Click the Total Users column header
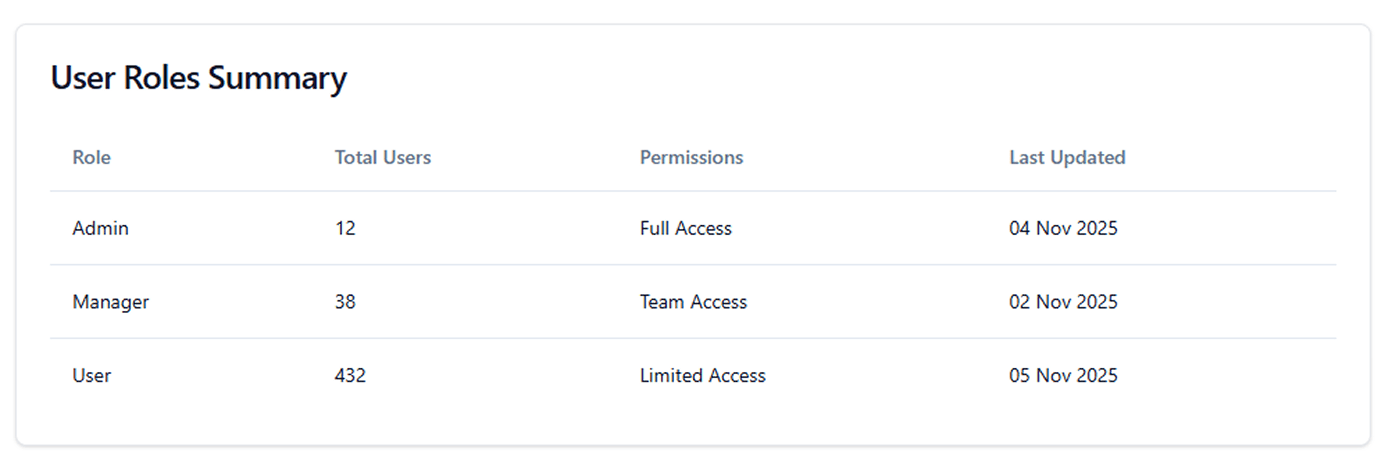Screen dimensions: 1385x464 click(x=383, y=157)
